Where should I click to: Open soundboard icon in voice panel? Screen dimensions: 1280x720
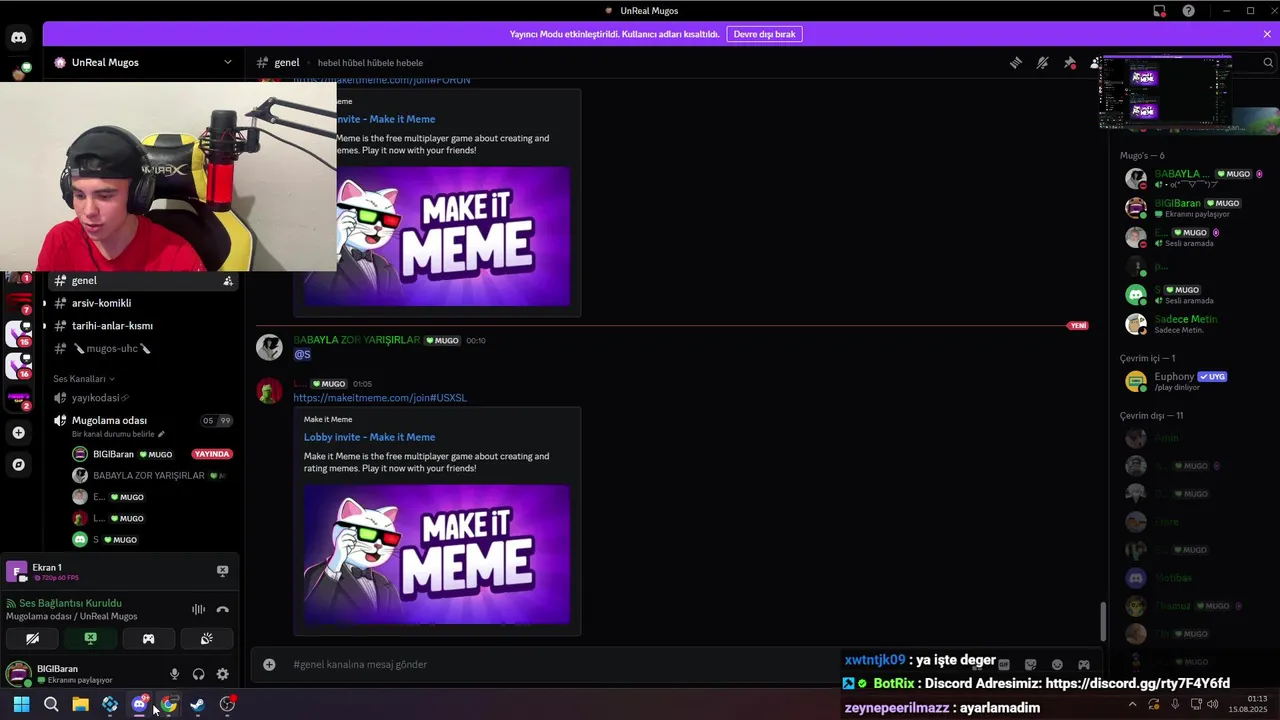206,638
